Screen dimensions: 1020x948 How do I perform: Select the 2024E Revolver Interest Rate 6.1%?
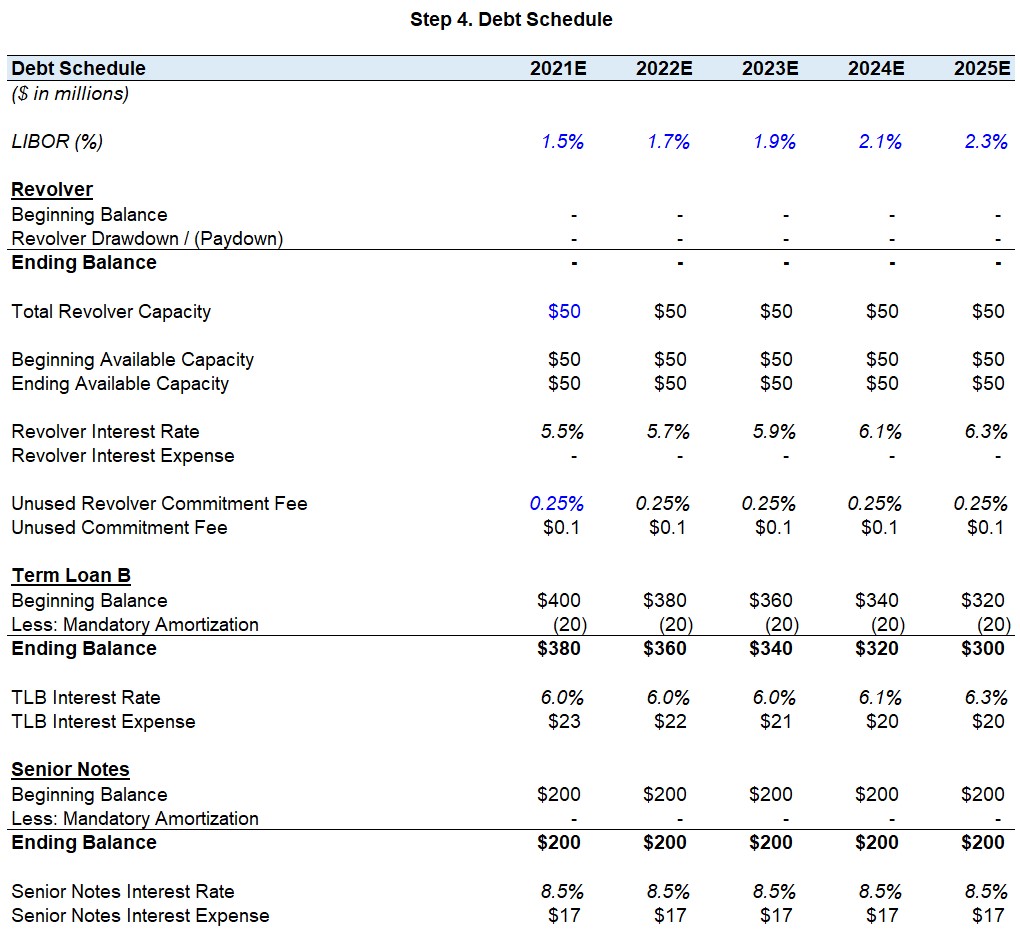880,431
